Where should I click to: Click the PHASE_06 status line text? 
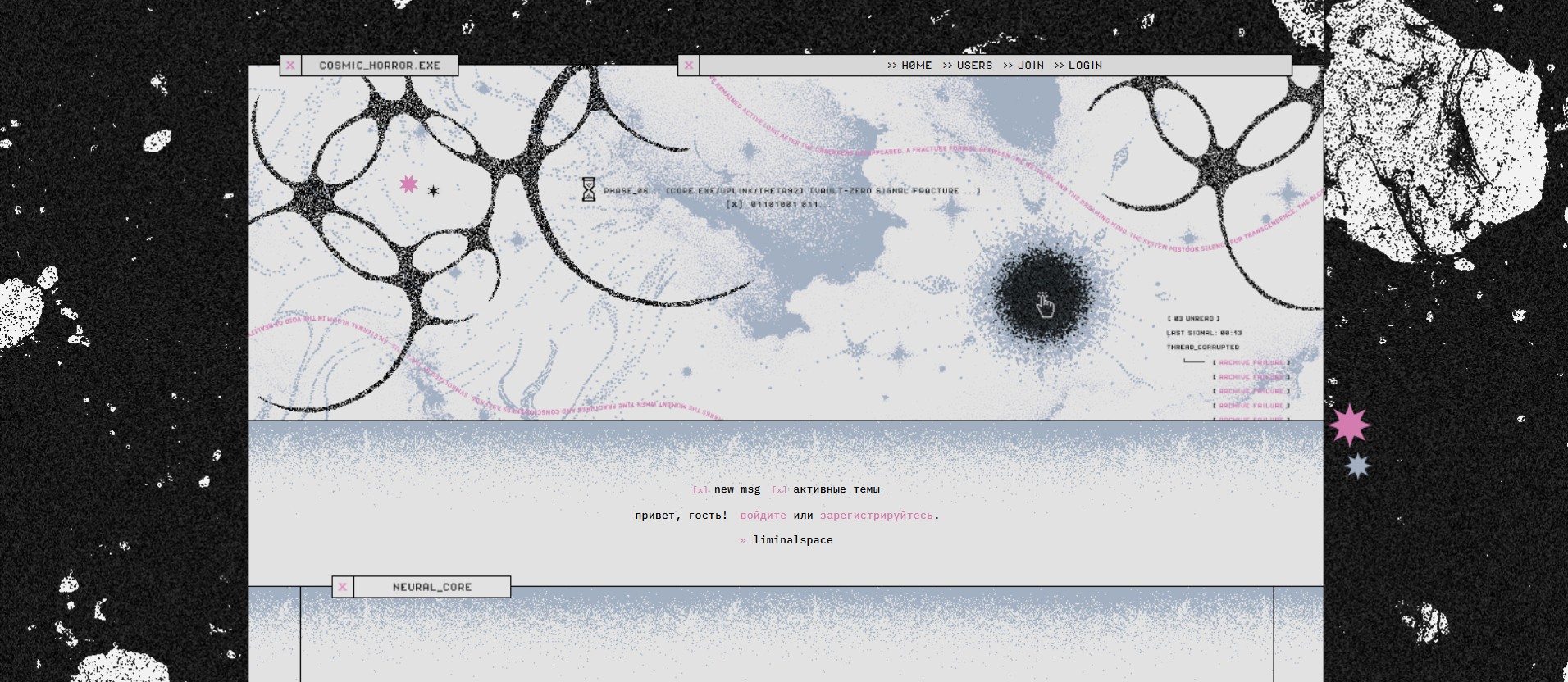coord(792,191)
